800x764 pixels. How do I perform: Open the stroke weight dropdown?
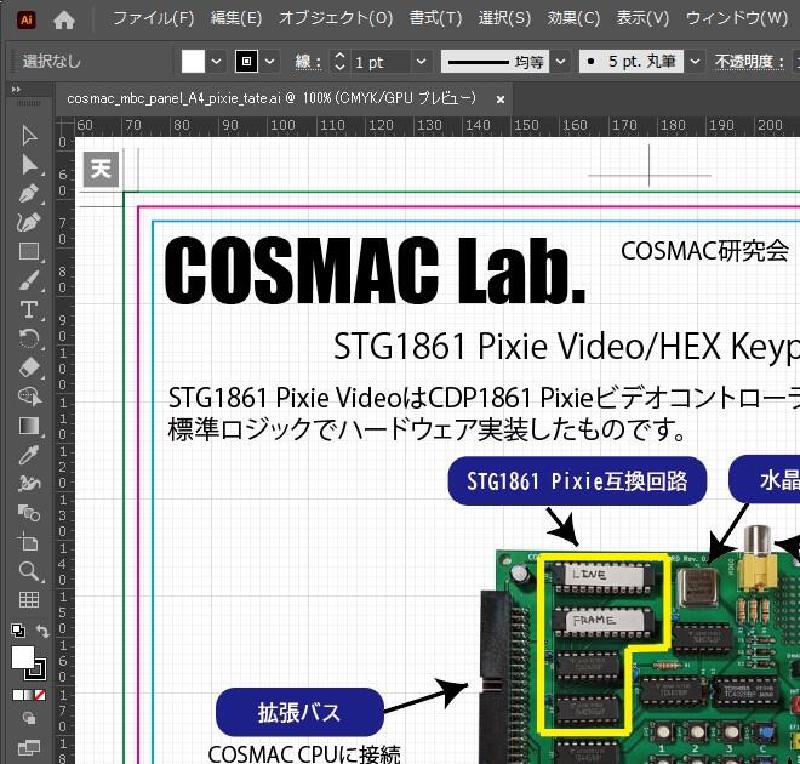point(420,61)
